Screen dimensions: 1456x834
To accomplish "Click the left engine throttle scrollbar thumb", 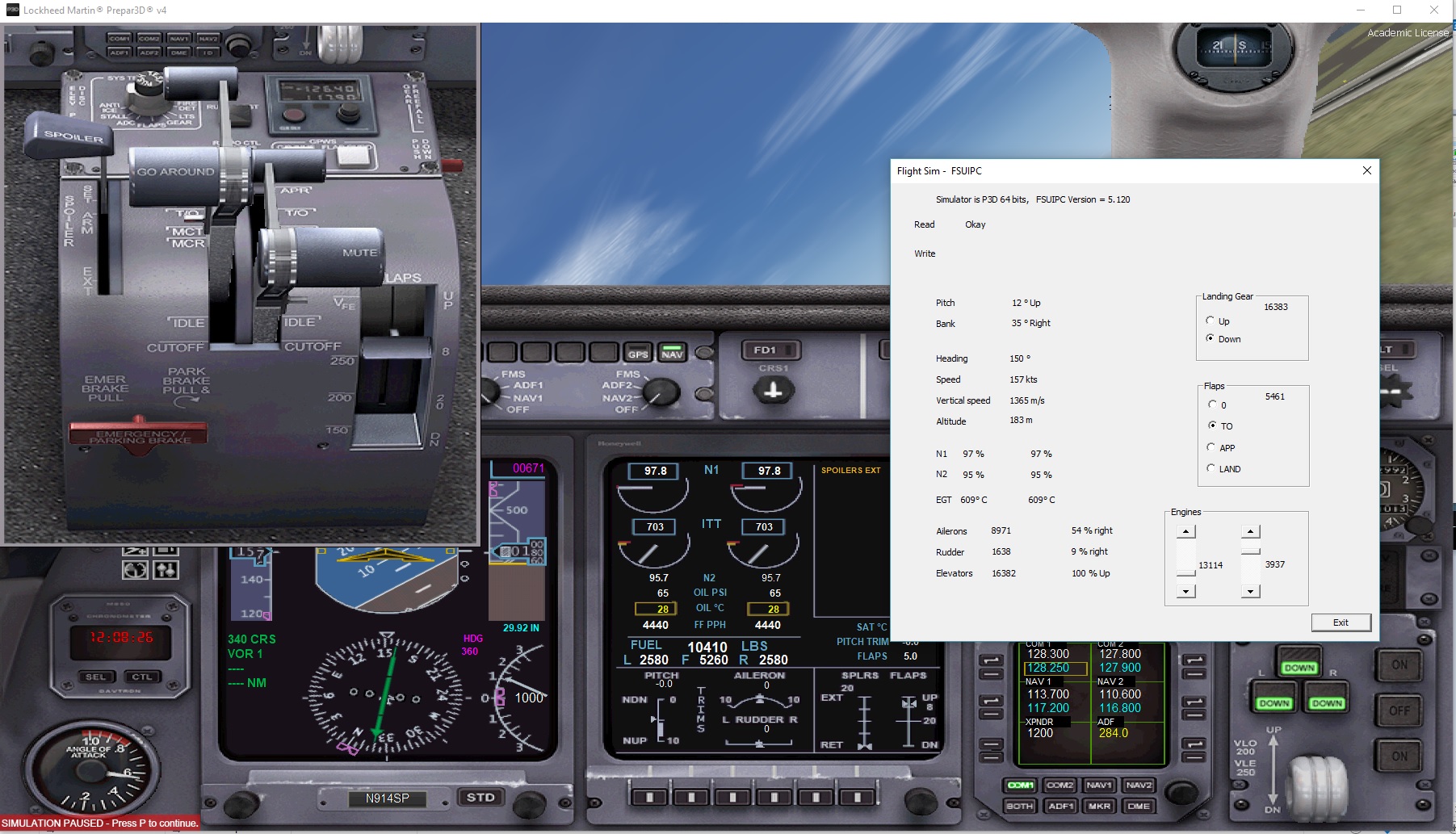I will coord(1185,573).
